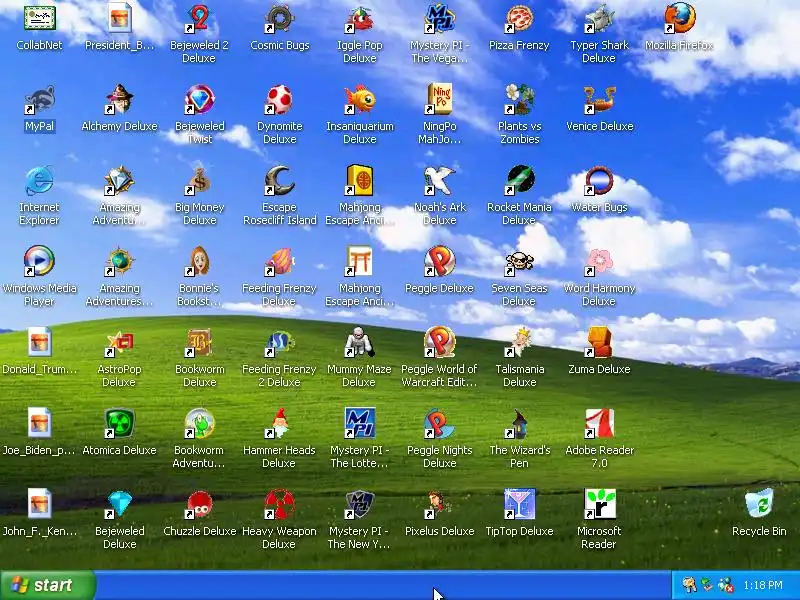The image size is (800, 600).
Task: Select Bookworm Deluxe icon
Action: [x=199, y=342]
